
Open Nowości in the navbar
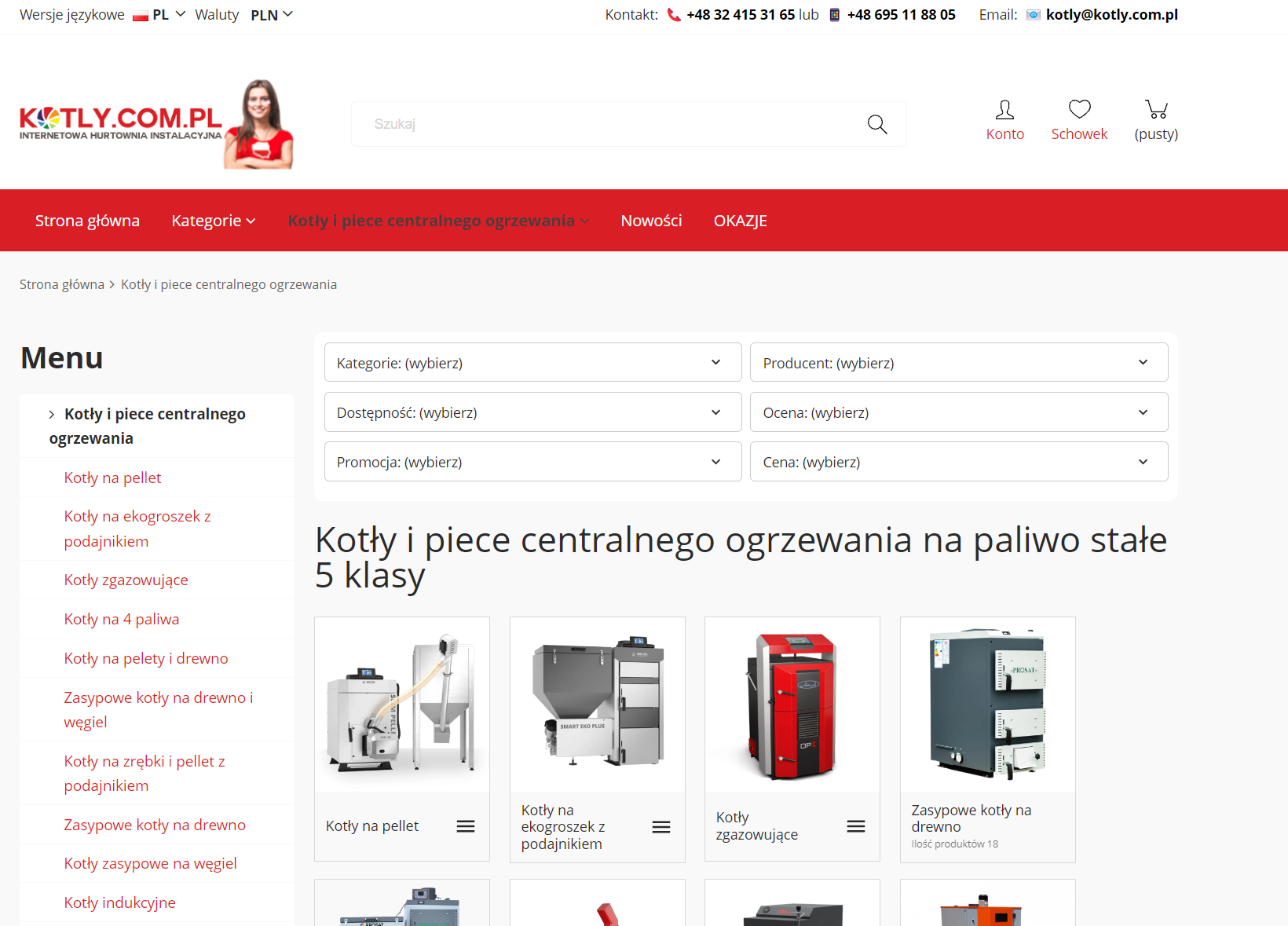click(651, 221)
